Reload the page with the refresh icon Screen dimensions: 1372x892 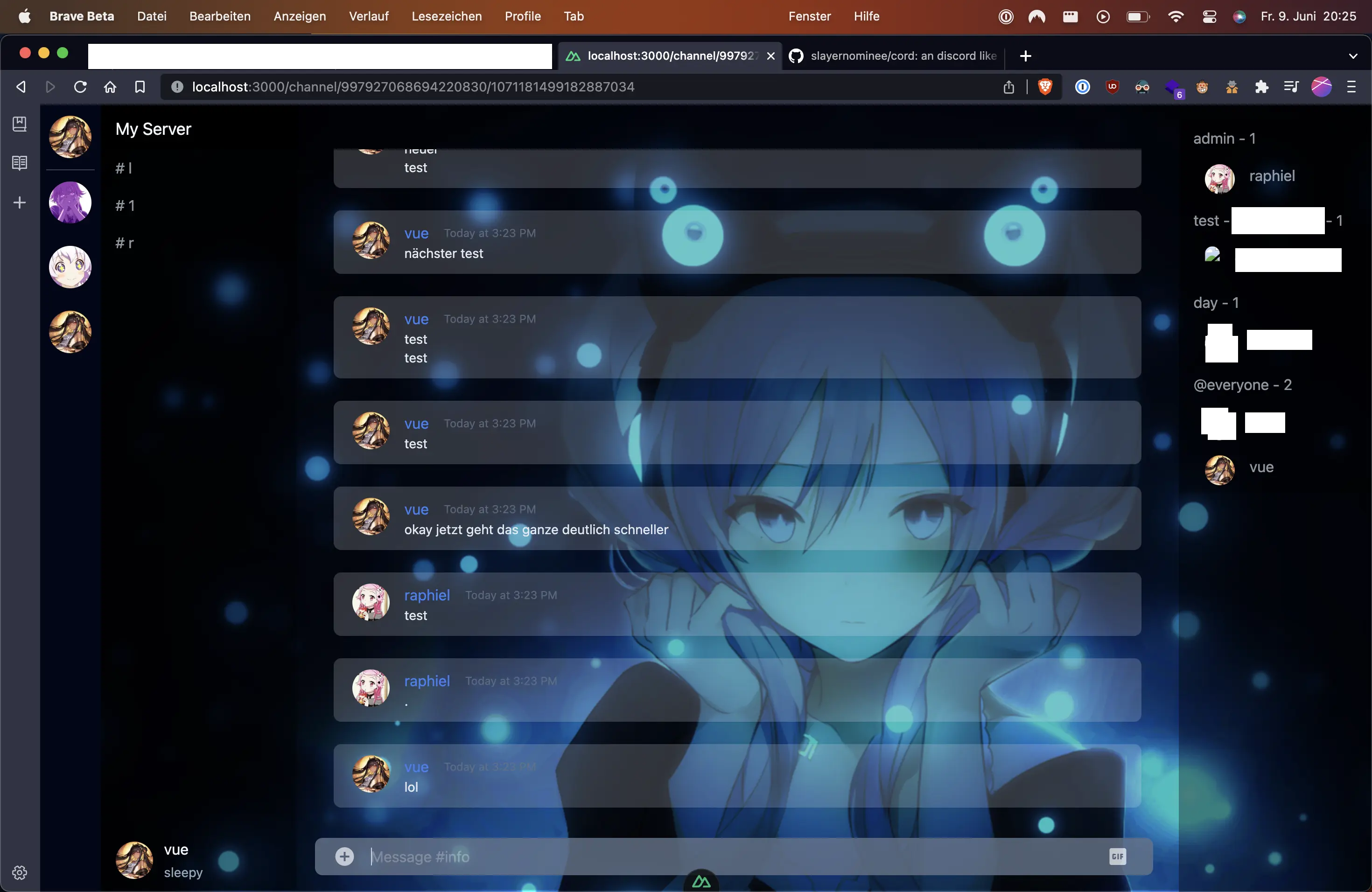pos(80,87)
